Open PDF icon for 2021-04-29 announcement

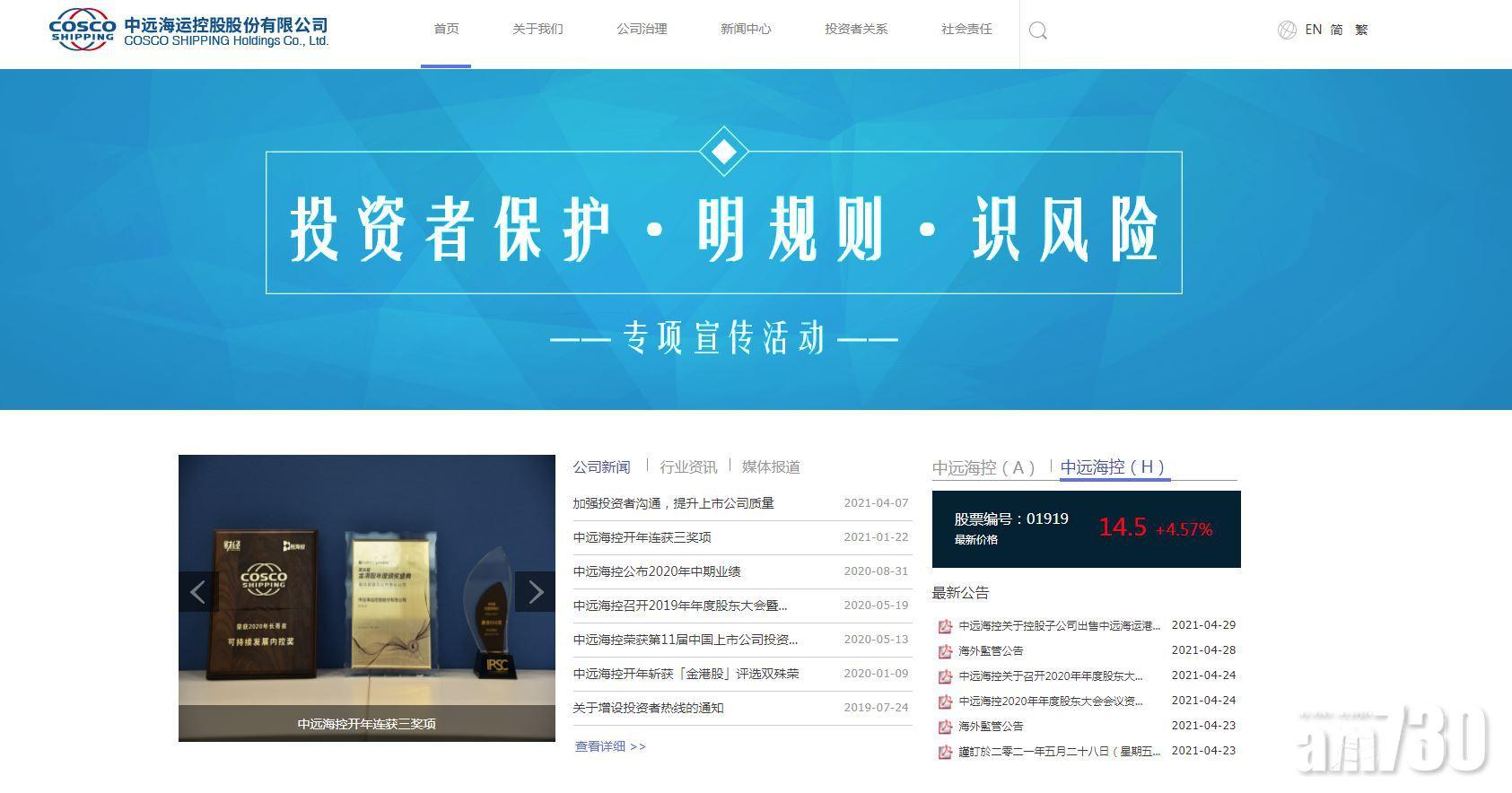(x=945, y=626)
